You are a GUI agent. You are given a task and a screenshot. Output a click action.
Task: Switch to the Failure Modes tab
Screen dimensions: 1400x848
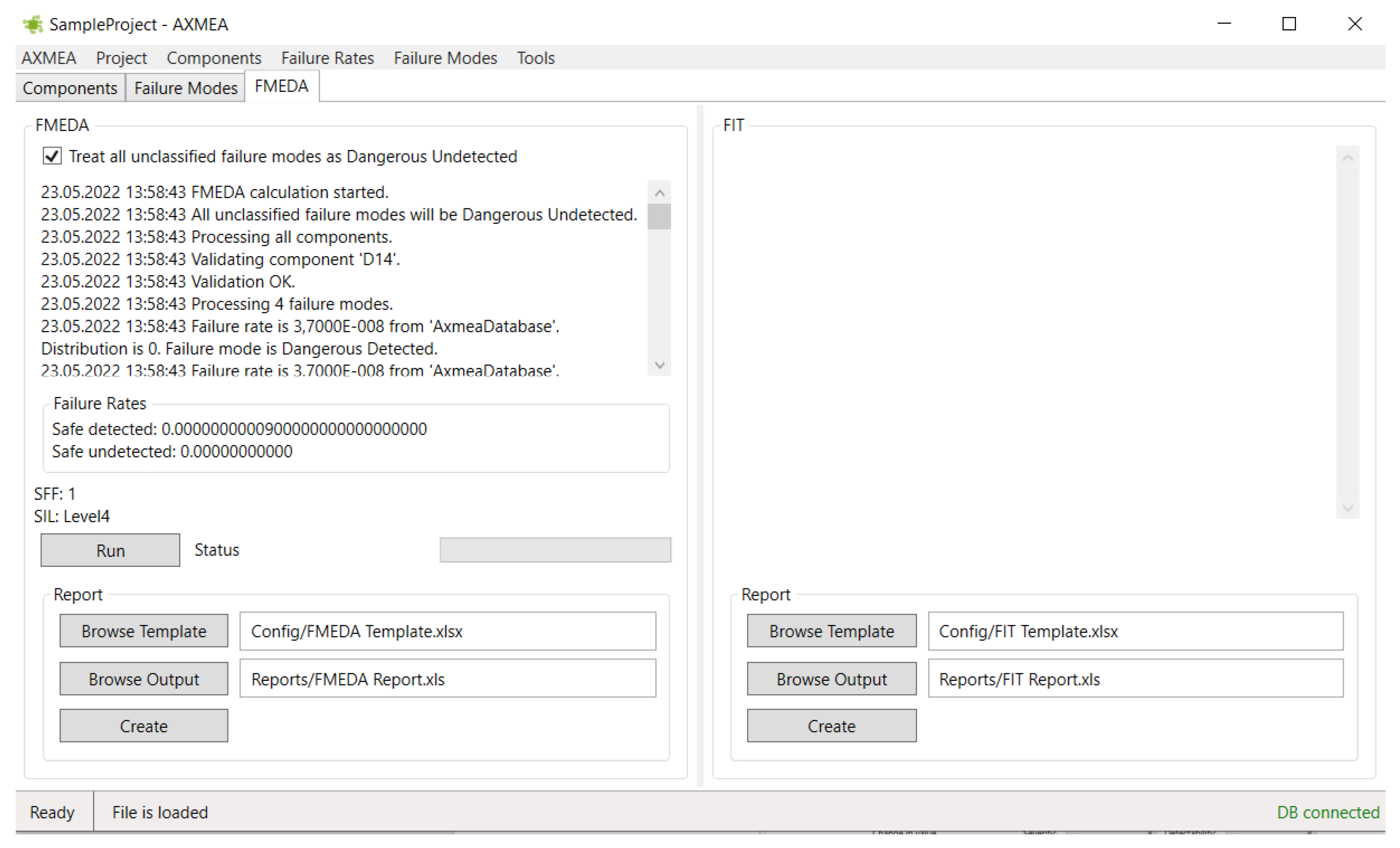tap(185, 88)
